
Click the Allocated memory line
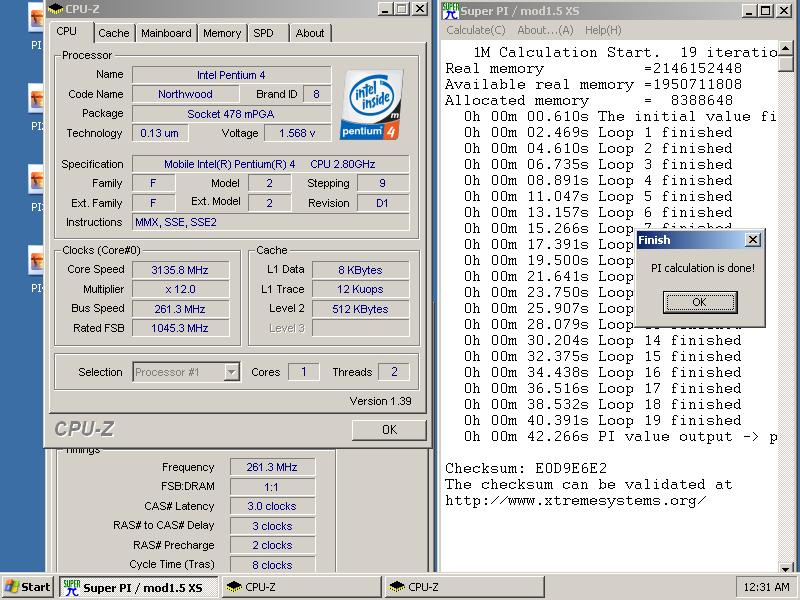pos(589,100)
